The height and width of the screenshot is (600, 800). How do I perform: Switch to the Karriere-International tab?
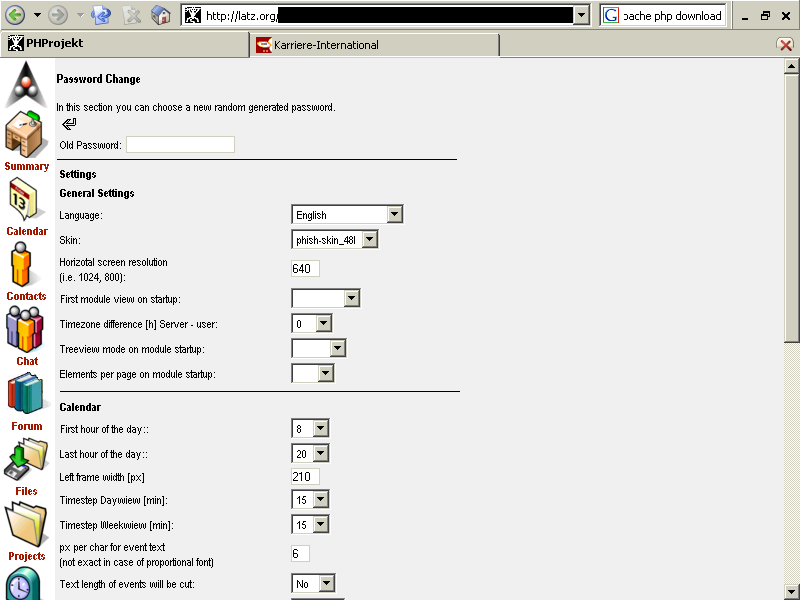point(374,45)
